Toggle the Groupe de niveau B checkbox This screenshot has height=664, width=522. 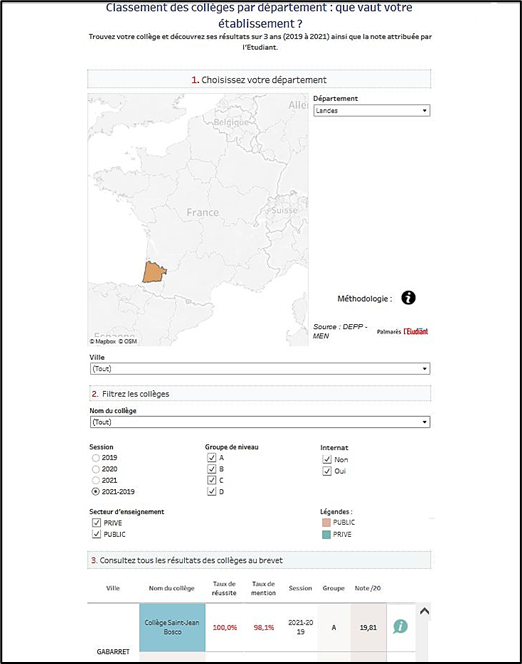click(212, 469)
